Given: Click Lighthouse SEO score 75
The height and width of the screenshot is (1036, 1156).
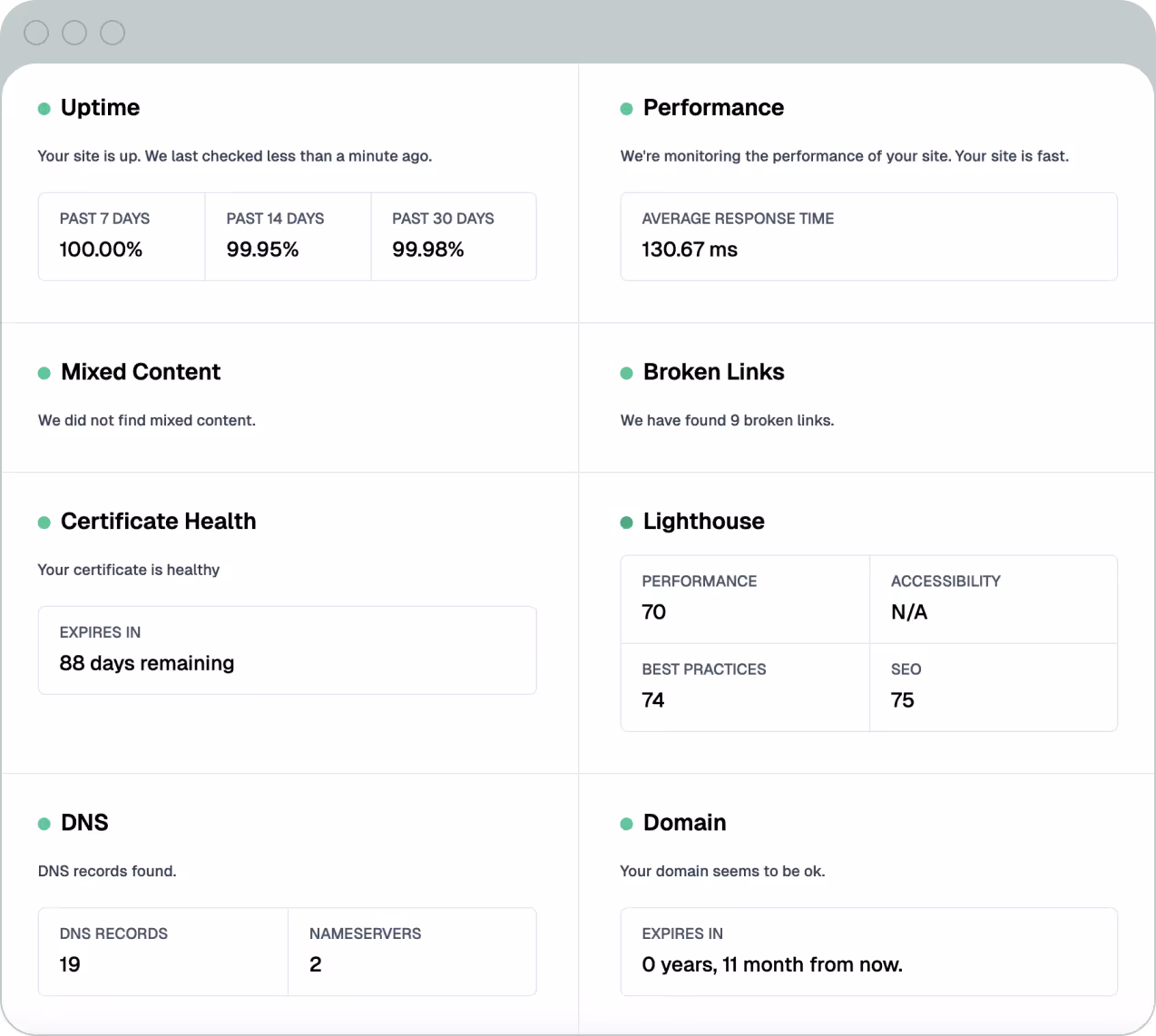Looking at the screenshot, I should (x=902, y=700).
